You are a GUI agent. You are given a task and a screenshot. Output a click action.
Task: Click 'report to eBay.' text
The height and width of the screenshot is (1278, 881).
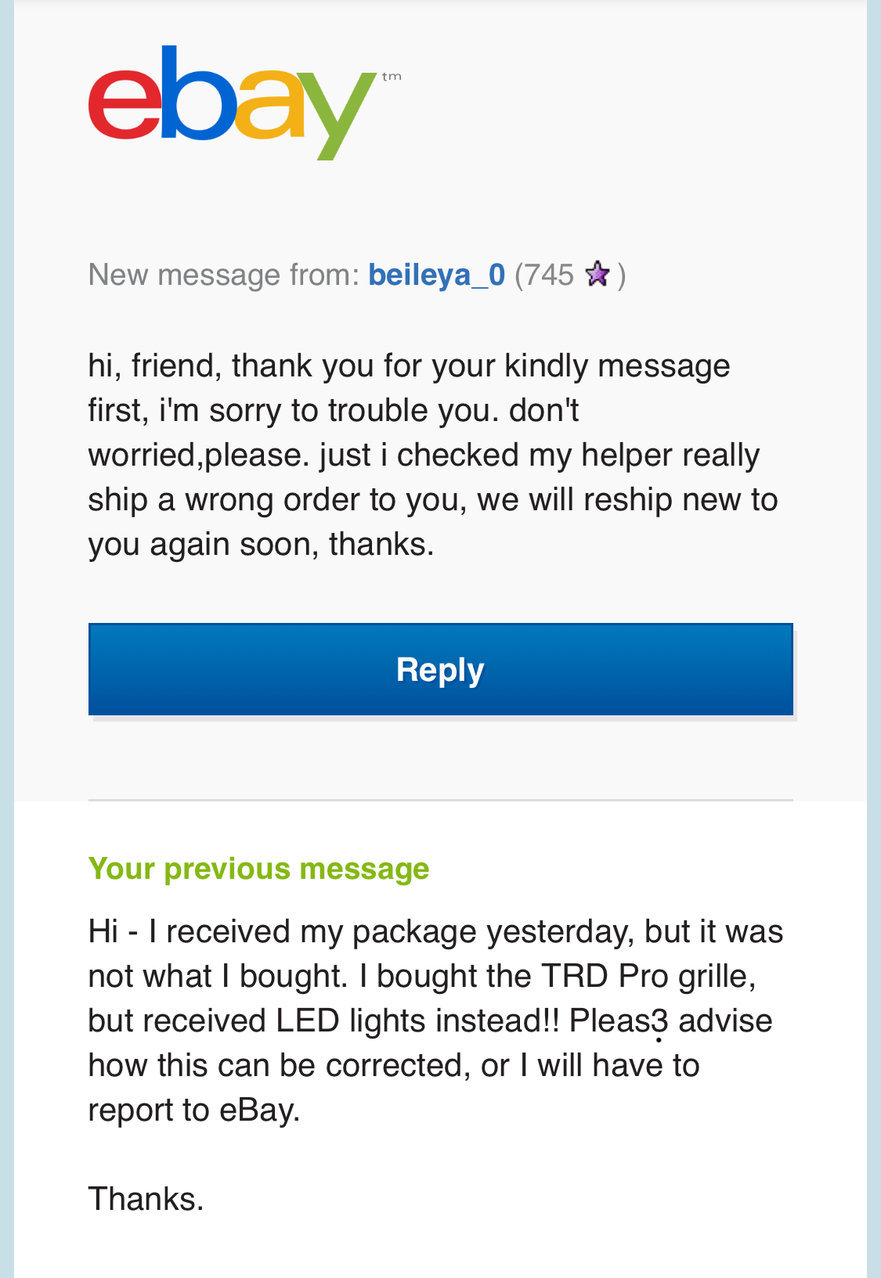[x=194, y=1111]
